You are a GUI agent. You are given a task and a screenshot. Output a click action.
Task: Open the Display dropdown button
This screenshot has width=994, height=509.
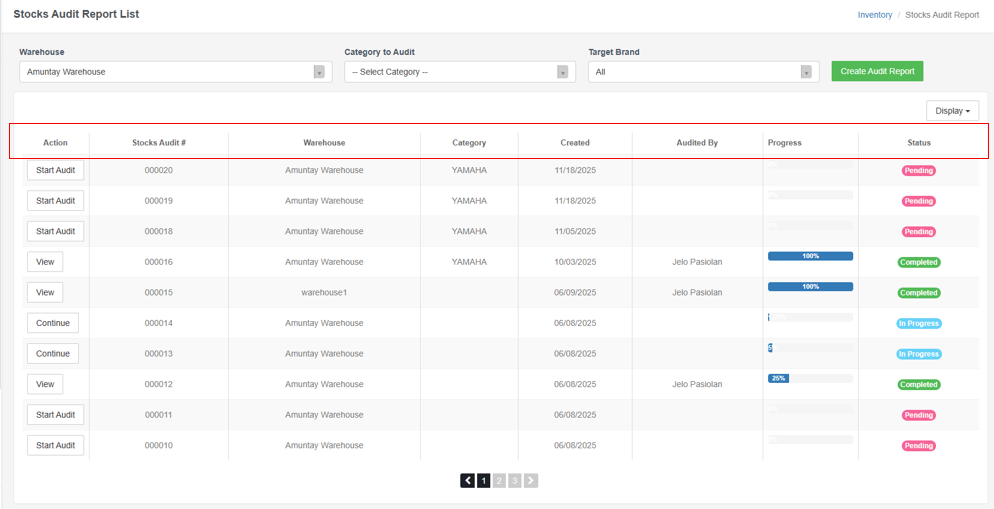point(952,111)
